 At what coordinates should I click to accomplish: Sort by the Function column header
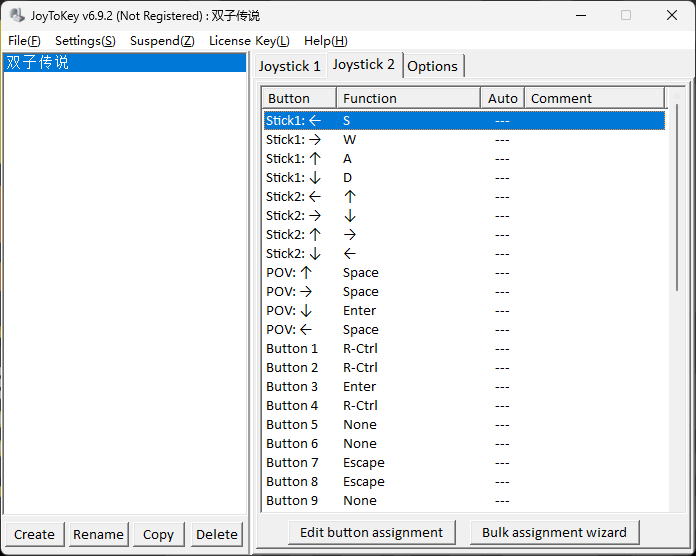point(407,98)
